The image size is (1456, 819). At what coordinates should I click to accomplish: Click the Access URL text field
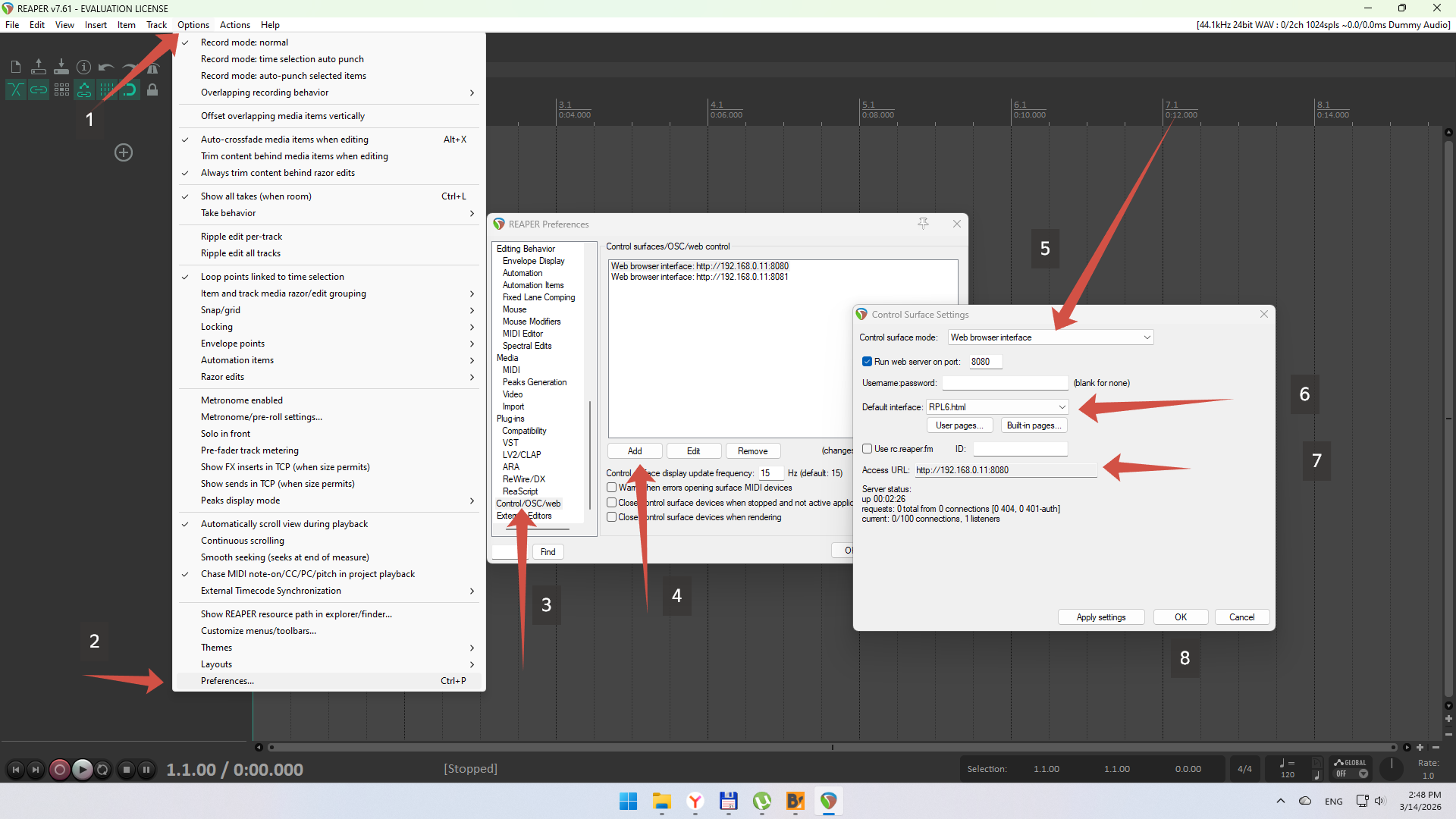1005,470
